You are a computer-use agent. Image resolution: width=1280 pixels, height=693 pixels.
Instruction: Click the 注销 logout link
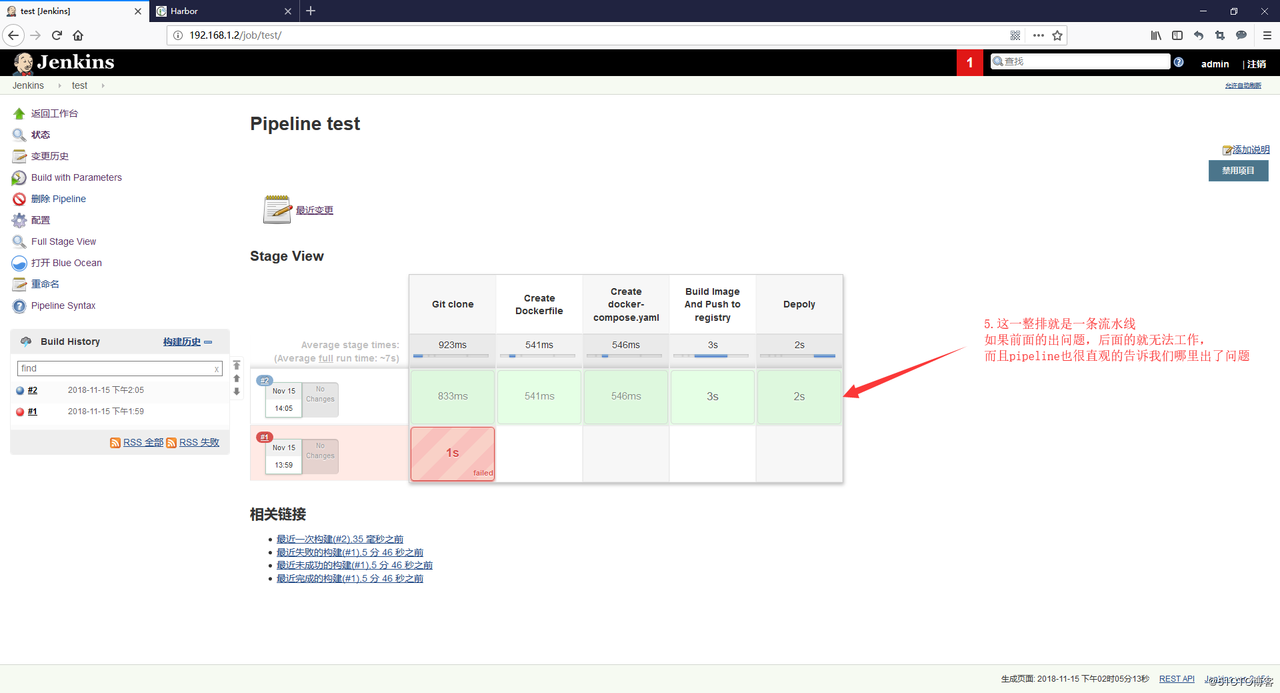(x=1256, y=64)
